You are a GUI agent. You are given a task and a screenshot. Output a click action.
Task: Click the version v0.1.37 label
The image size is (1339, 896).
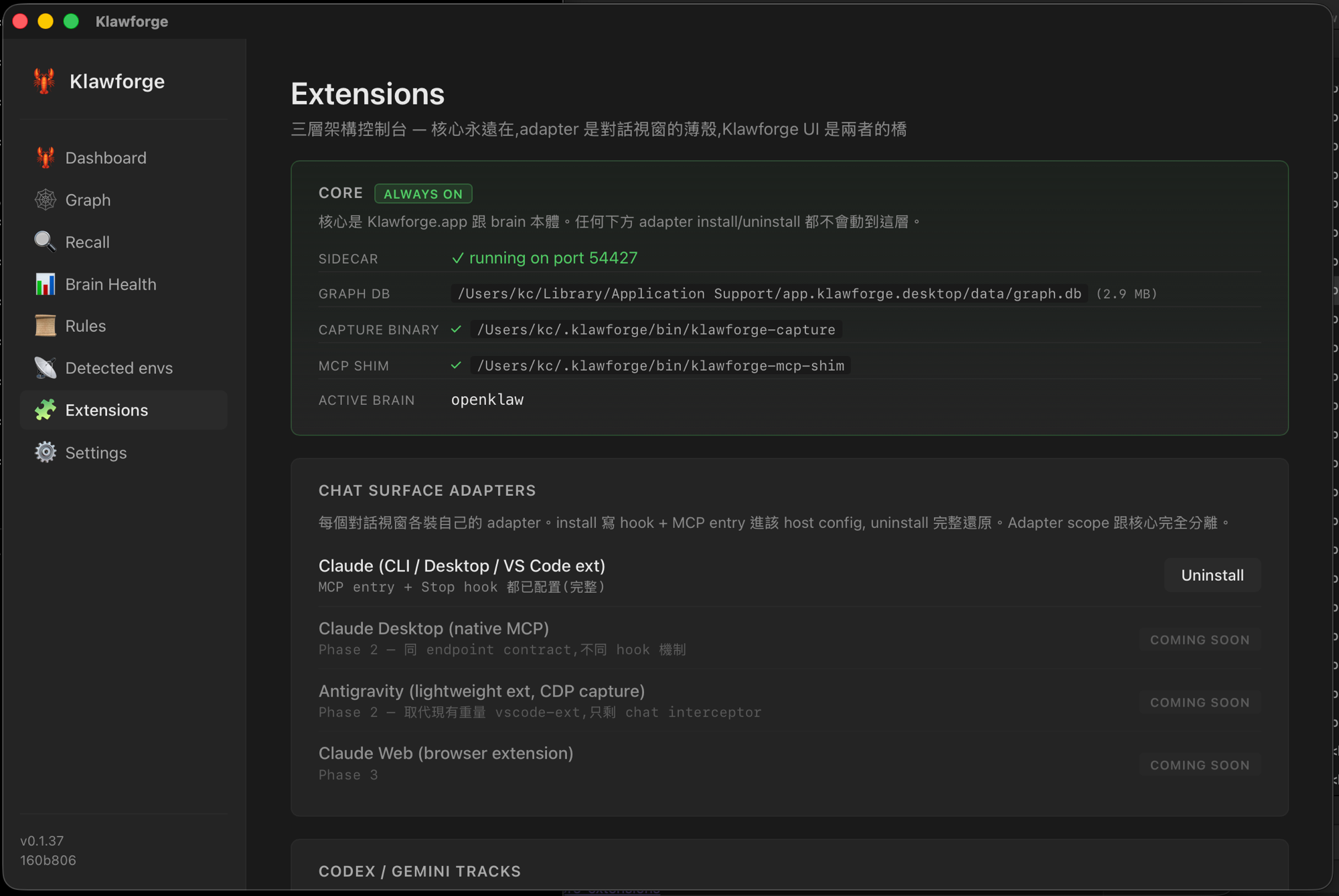pos(42,841)
